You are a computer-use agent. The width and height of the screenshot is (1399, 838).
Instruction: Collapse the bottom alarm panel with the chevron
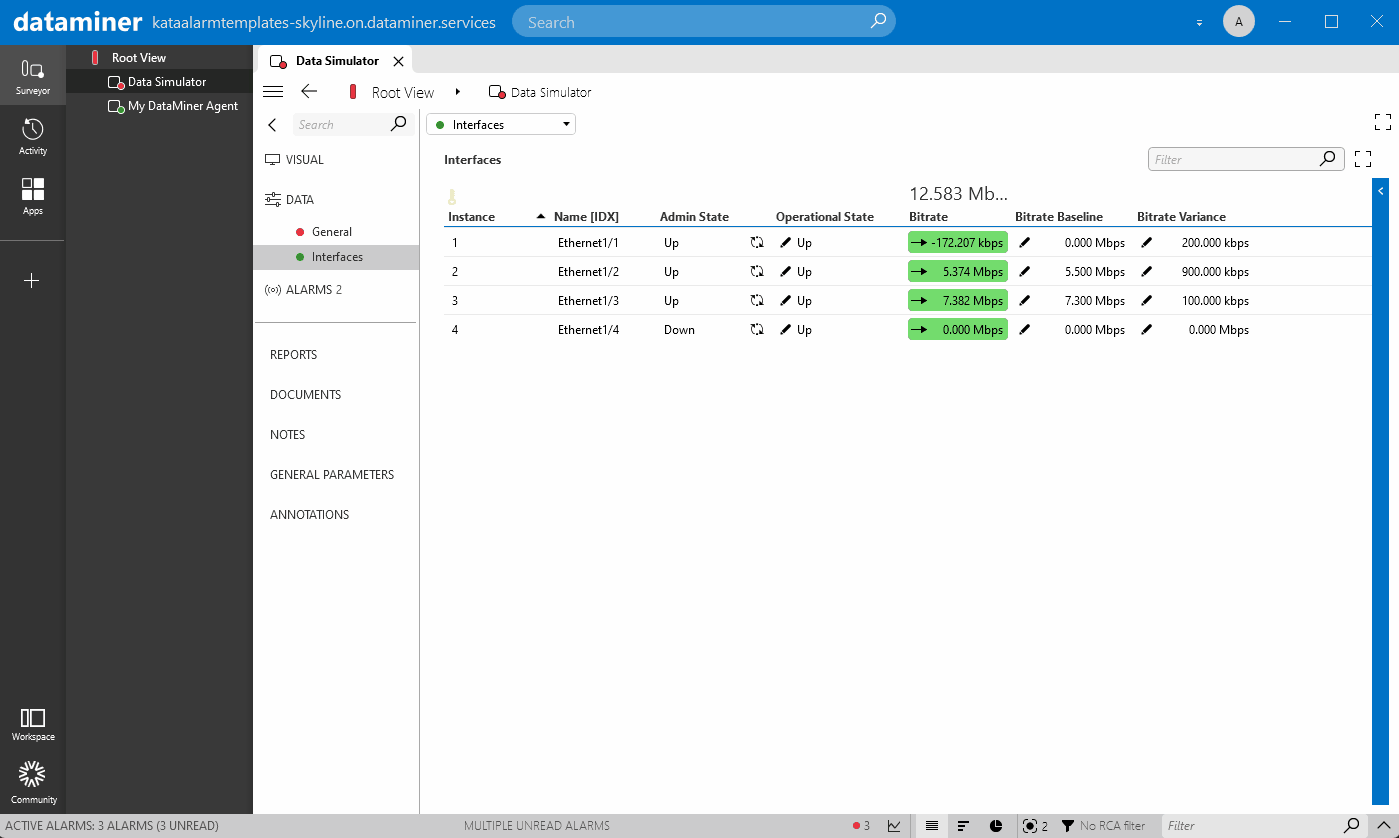(1385, 825)
